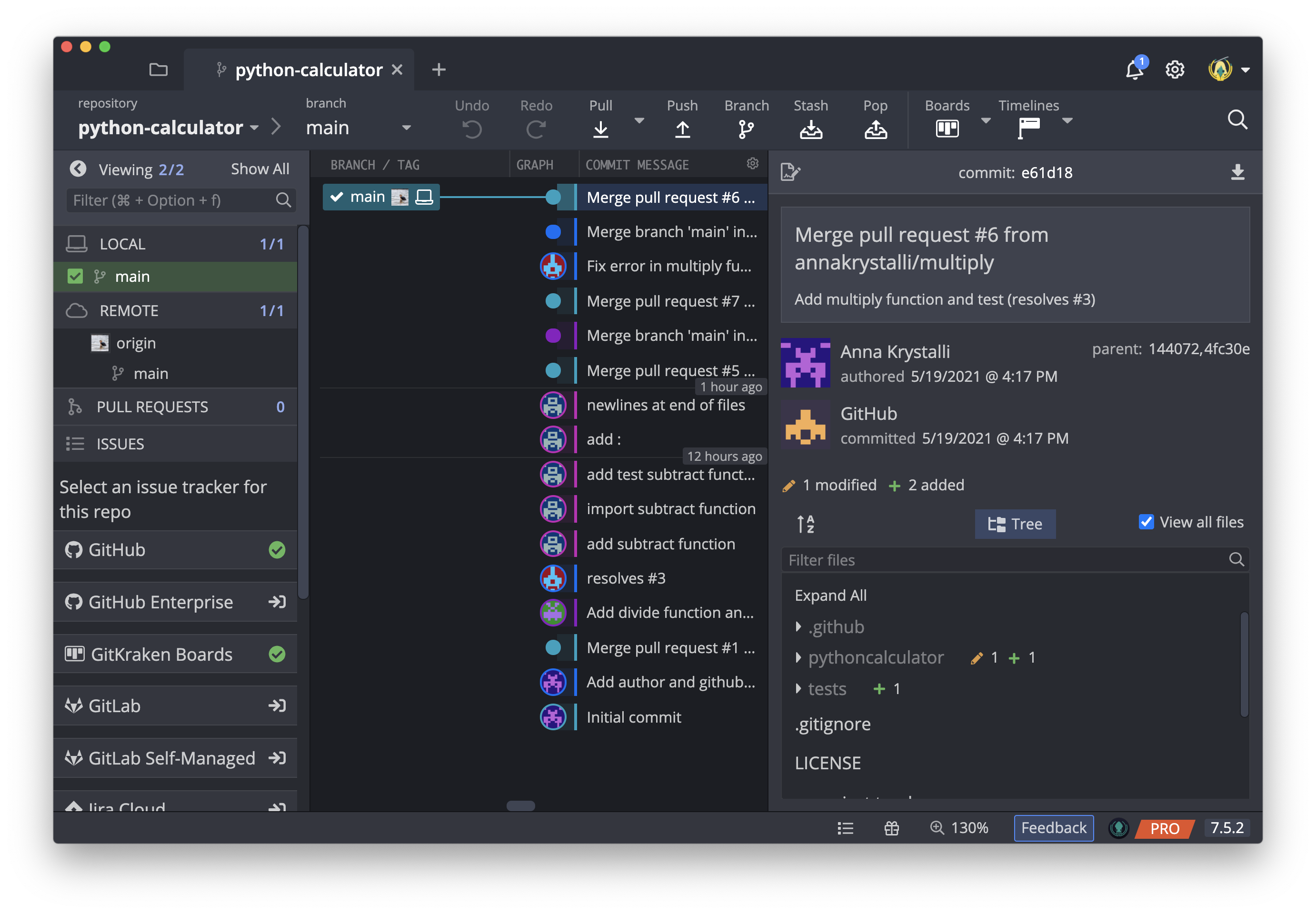Collapse the REMOTE section header
The height and width of the screenshot is (914, 1316).
coord(175,310)
